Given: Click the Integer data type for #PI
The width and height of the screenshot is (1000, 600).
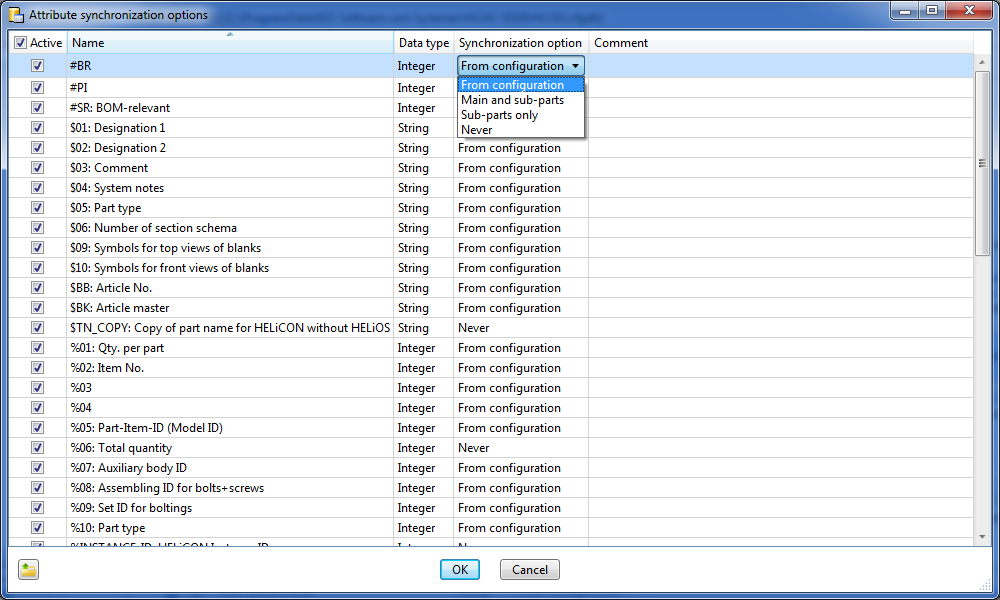Looking at the screenshot, I should pos(423,88).
